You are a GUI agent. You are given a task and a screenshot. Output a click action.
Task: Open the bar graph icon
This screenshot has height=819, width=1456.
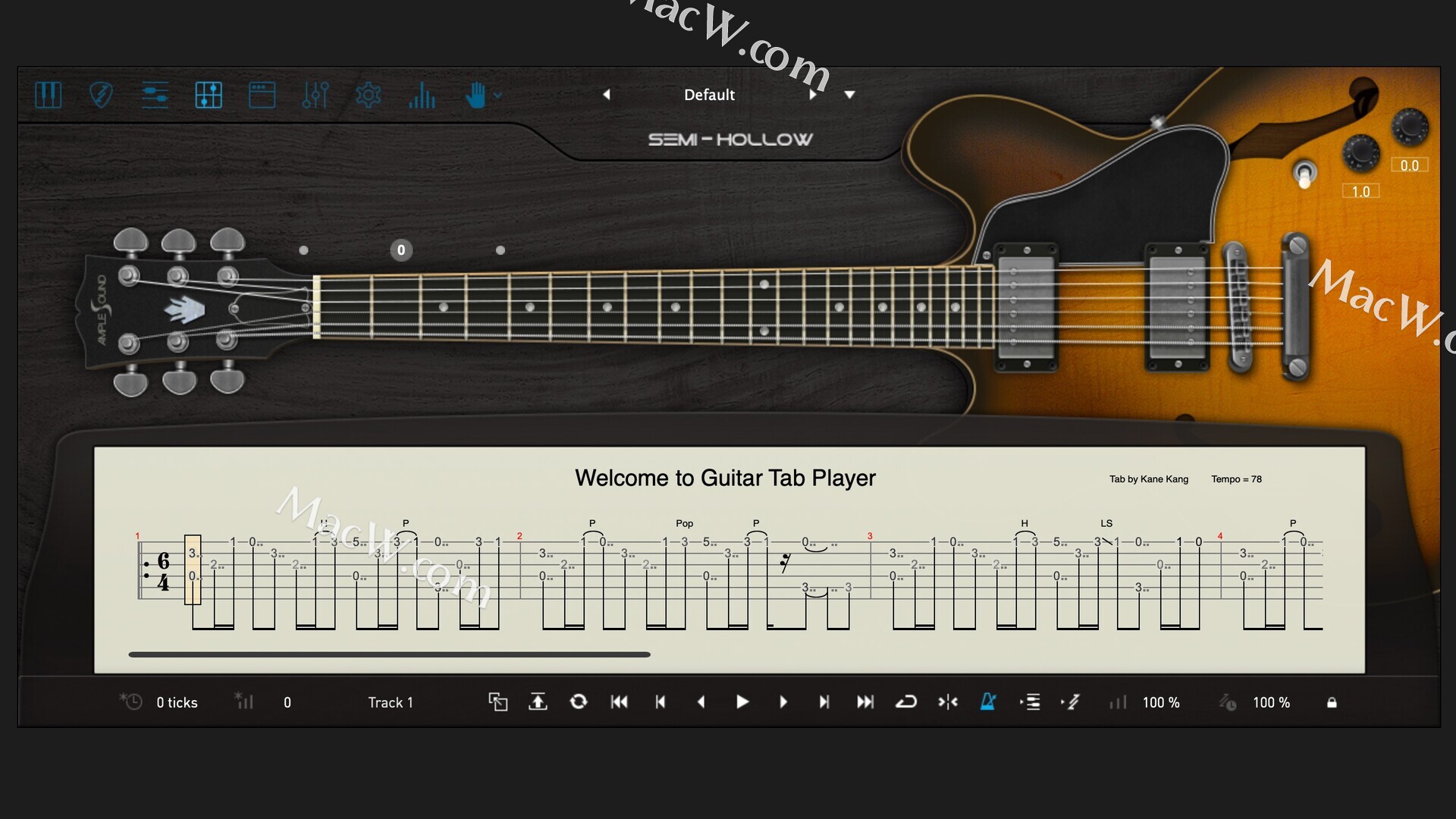(422, 96)
